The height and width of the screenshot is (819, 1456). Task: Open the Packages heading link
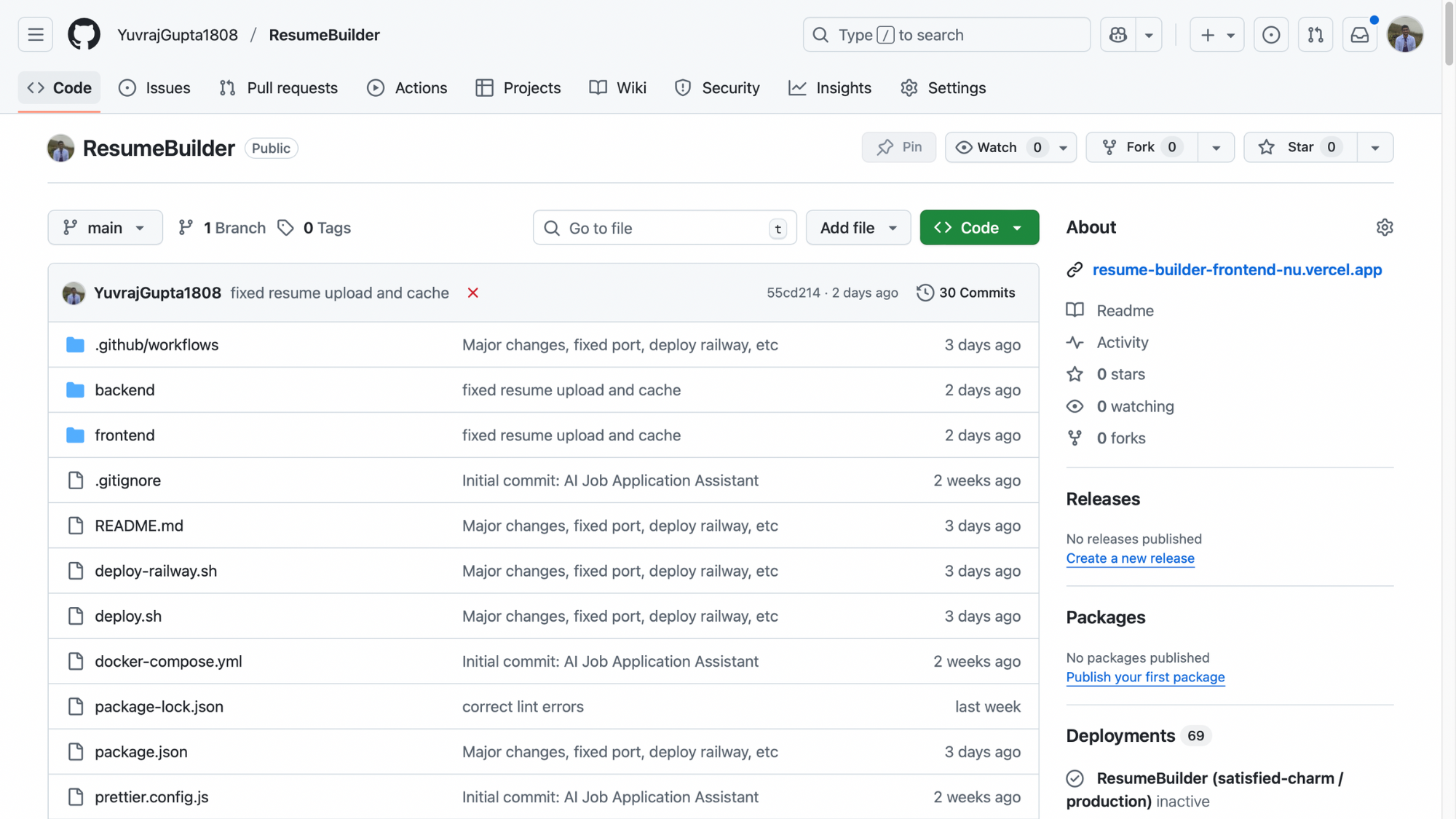coord(1105,617)
